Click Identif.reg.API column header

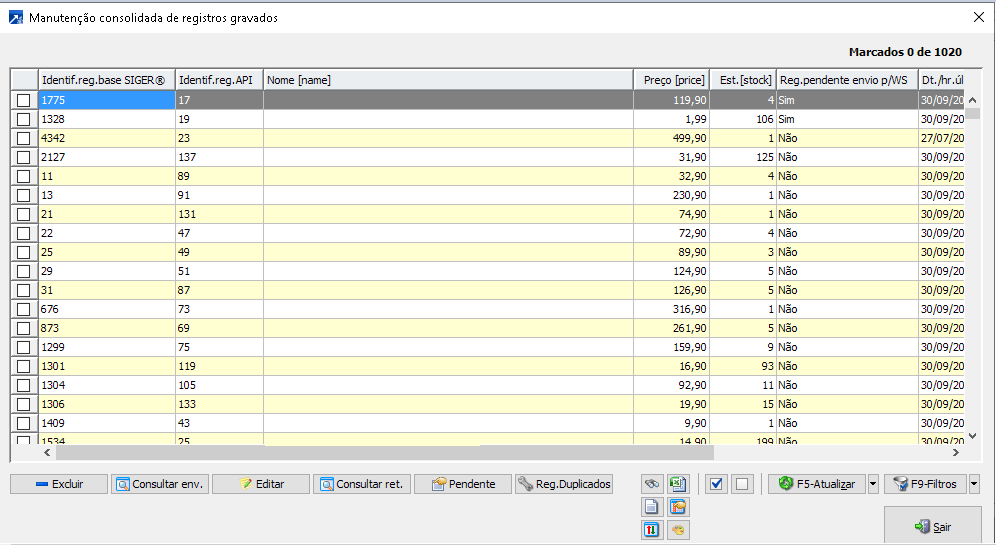pos(218,80)
